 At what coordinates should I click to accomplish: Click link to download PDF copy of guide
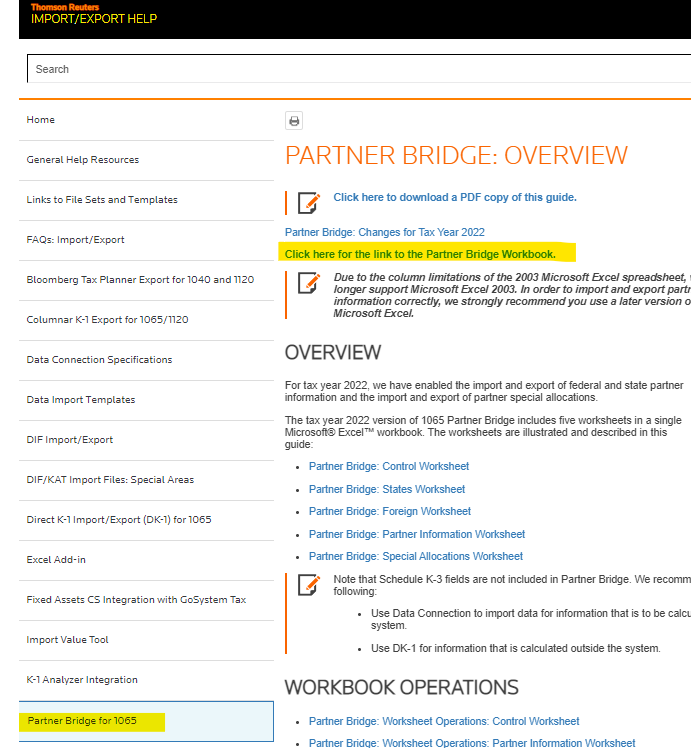(455, 197)
